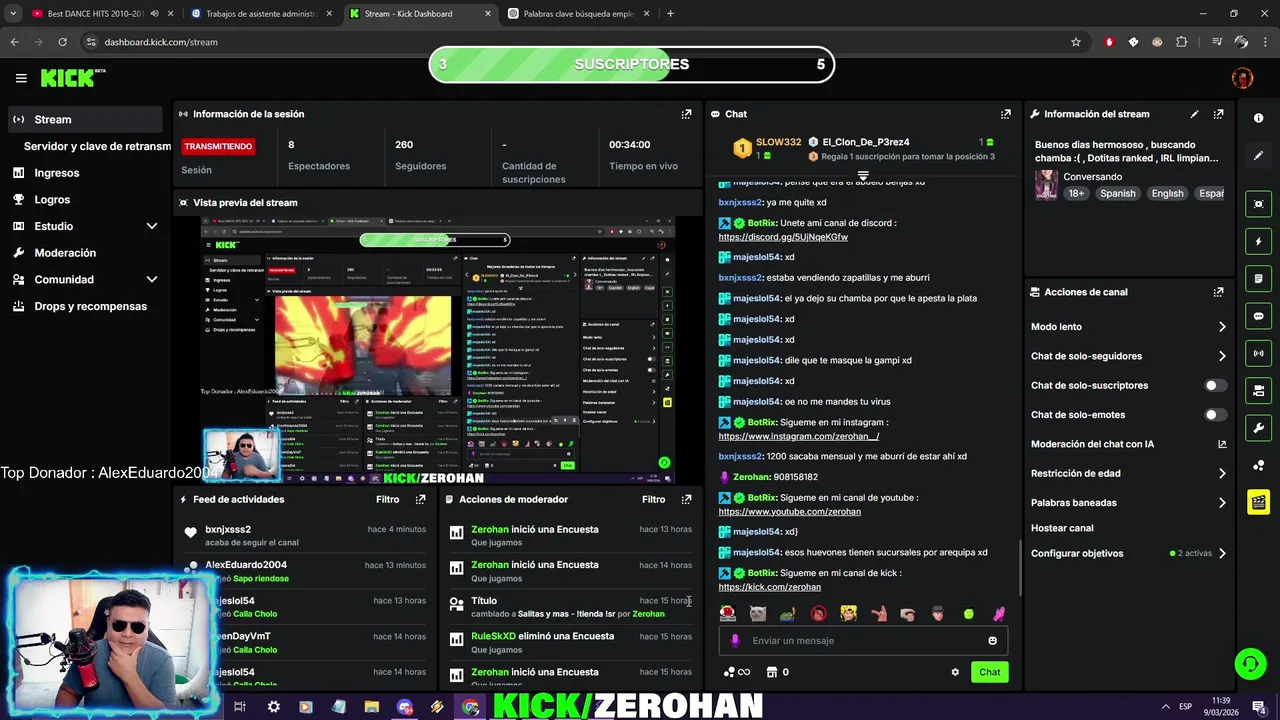
Task: Open external link for Moderación del chat con IA
Action: 1222,444
